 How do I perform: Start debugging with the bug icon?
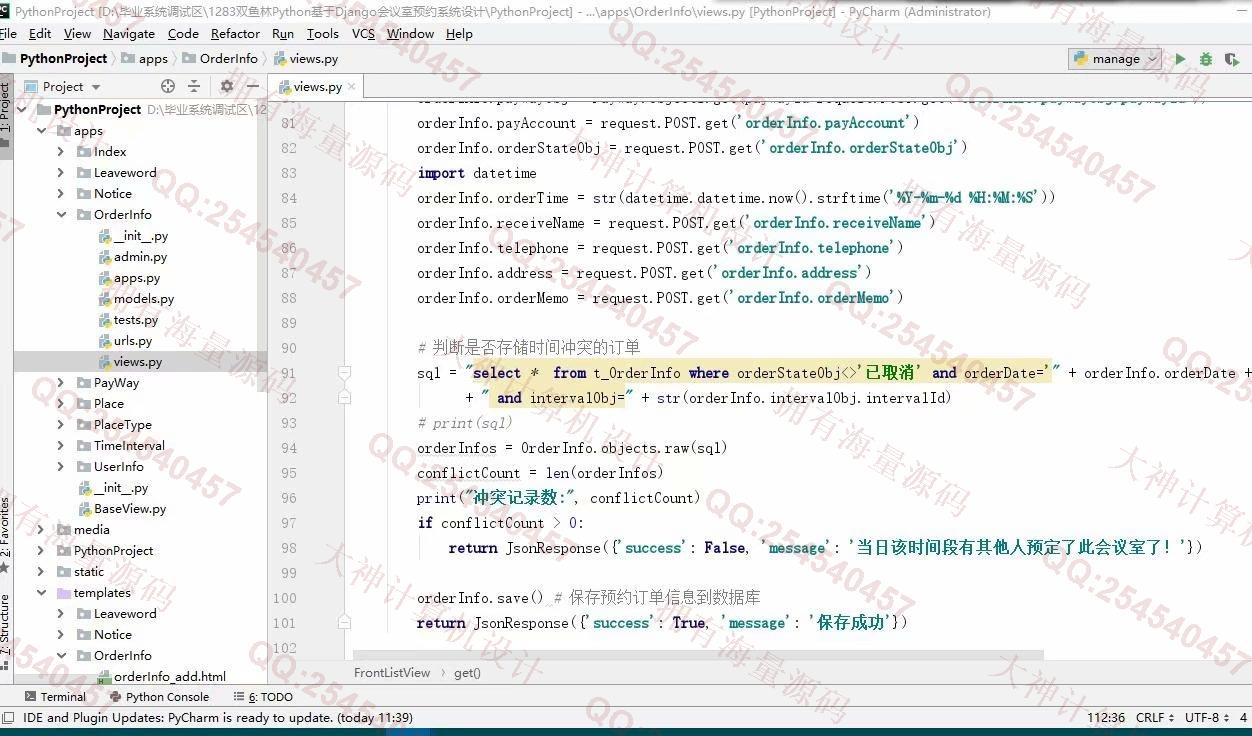[x=1206, y=59]
